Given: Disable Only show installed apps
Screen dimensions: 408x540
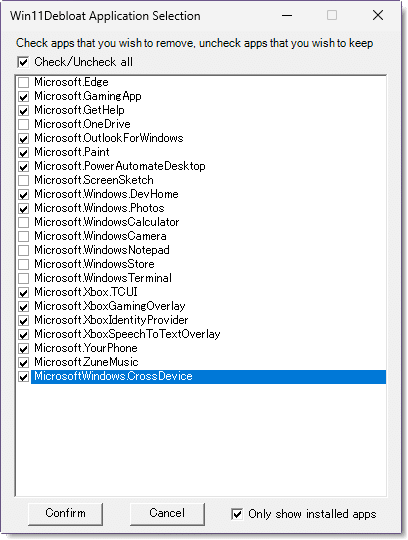Looking at the screenshot, I should pyautogui.click(x=237, y=514).
